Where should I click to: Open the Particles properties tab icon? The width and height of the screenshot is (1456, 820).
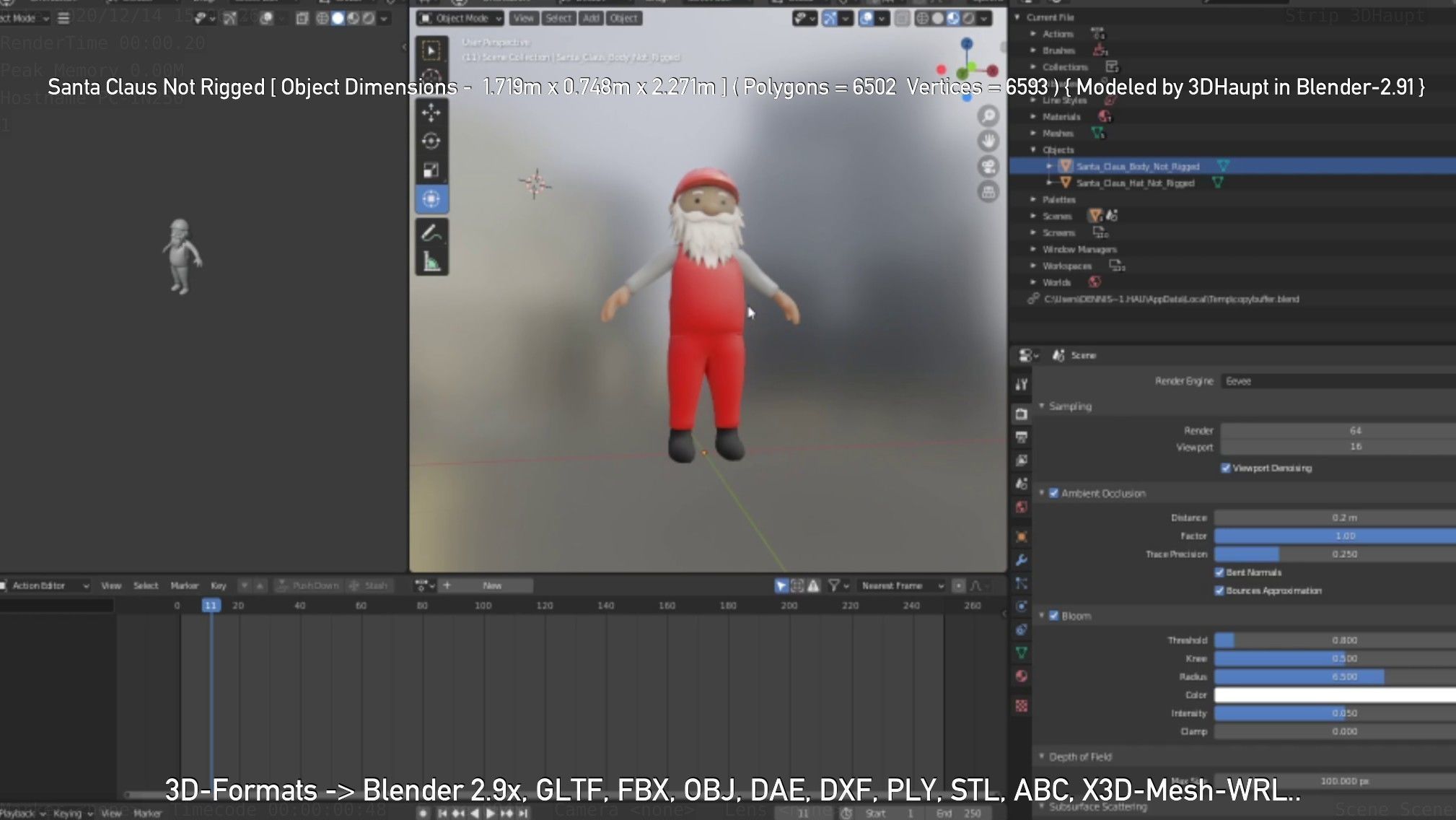tap(1022, 583)
